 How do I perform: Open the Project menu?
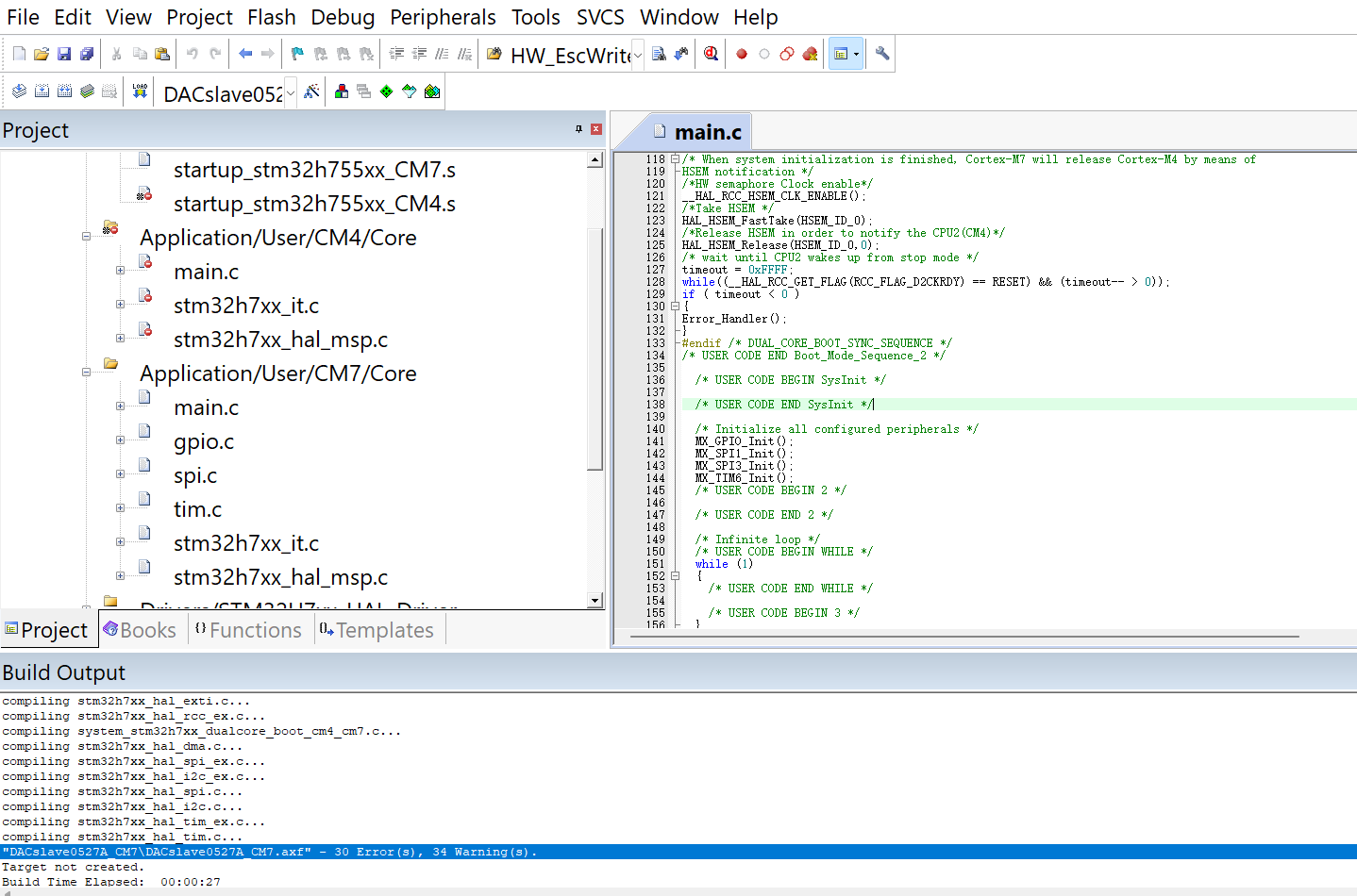(x=199, y=17)
